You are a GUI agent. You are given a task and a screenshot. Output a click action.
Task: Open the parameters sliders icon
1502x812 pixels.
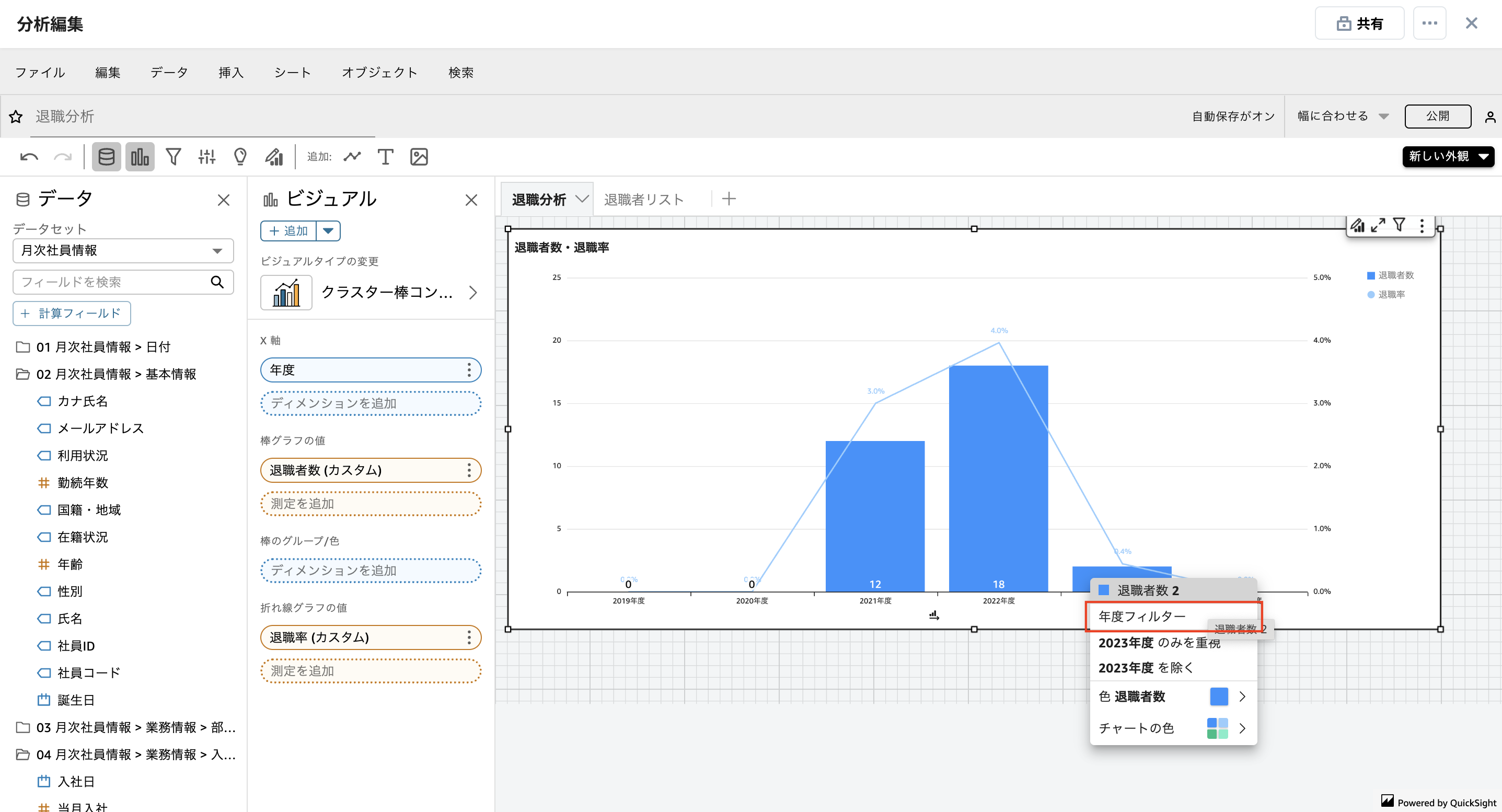(x=206, y=157)
